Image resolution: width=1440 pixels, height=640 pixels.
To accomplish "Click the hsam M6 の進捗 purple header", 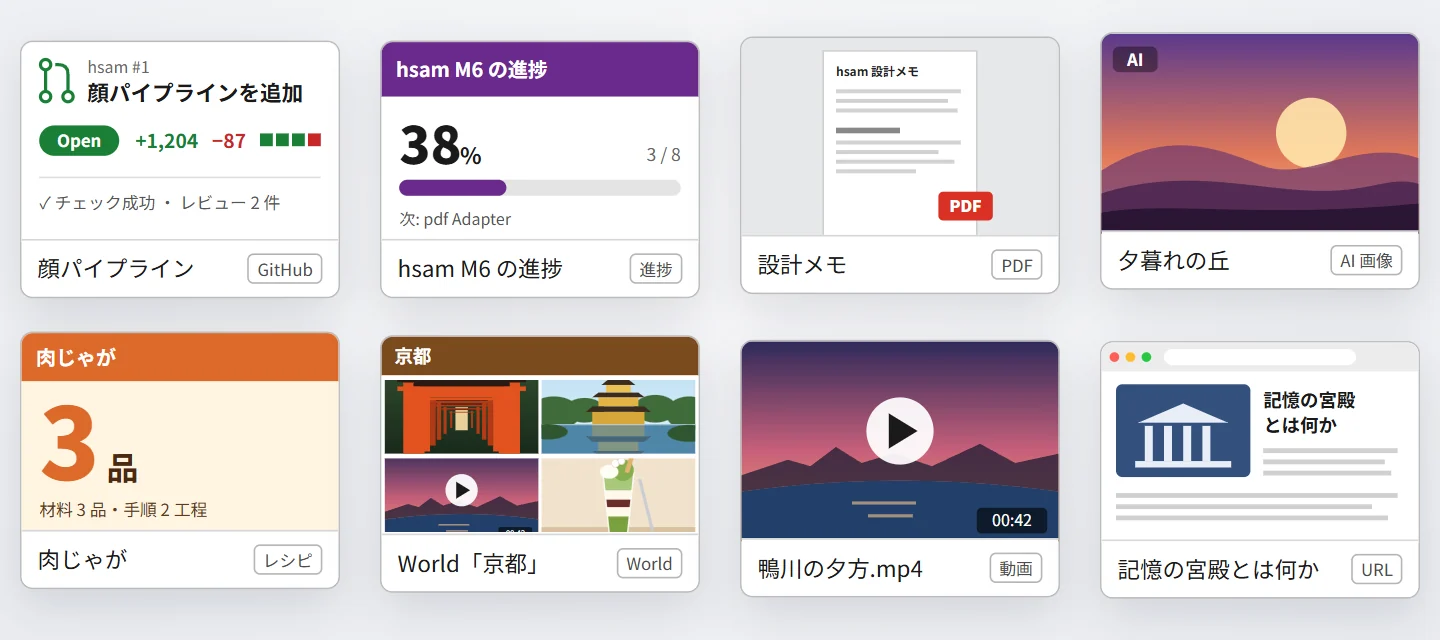I will (540, 69).
